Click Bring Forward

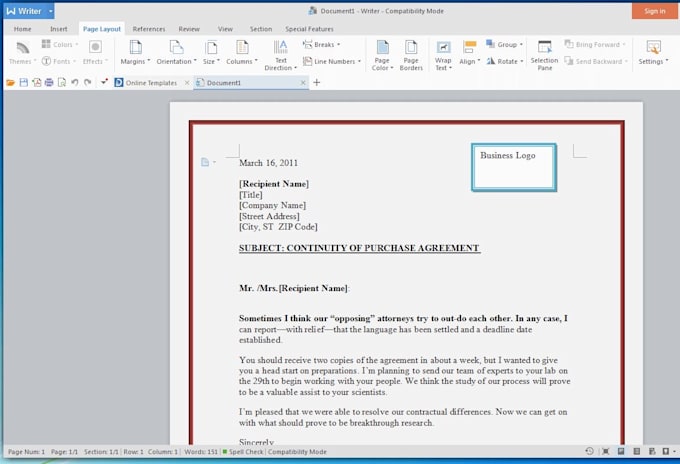595,44
